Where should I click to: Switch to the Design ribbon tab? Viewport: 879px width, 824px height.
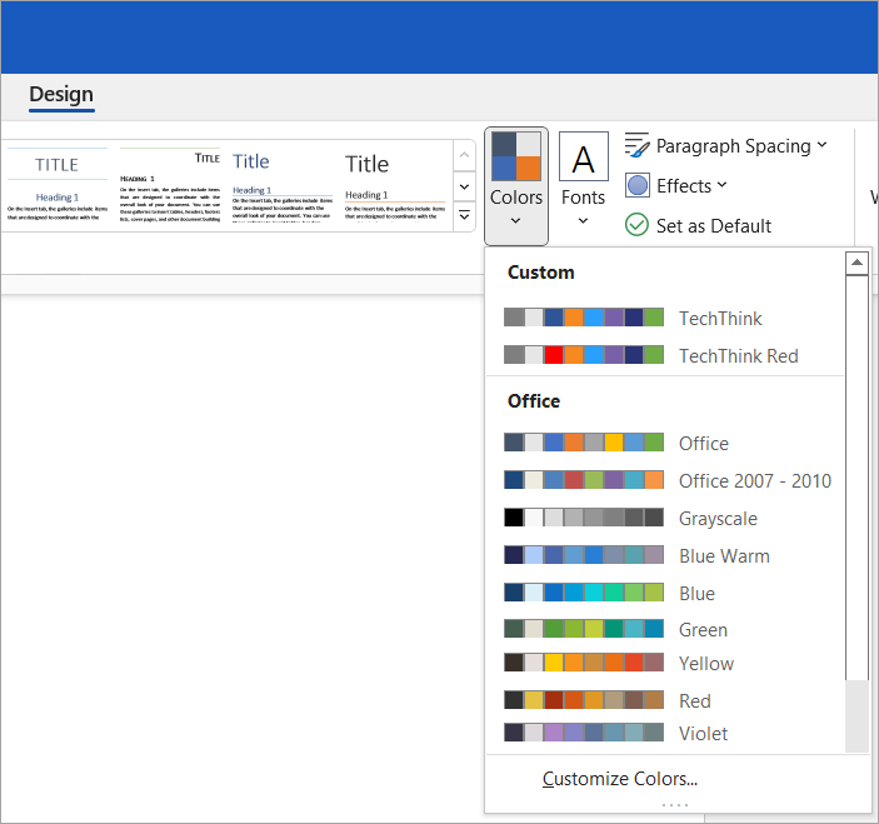[61, 95]
